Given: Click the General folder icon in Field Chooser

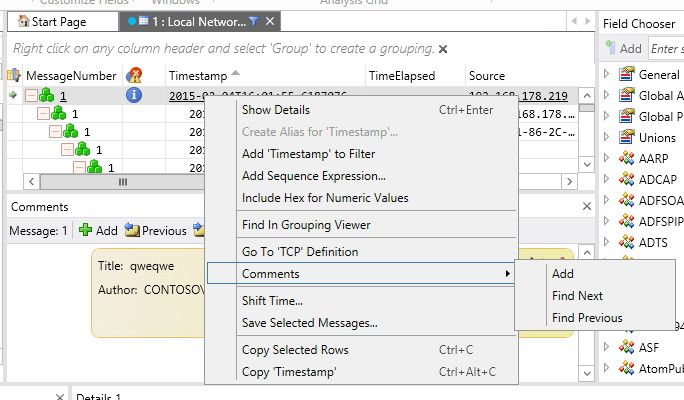Looking at the screenshot, I should [x=627, y=74].
